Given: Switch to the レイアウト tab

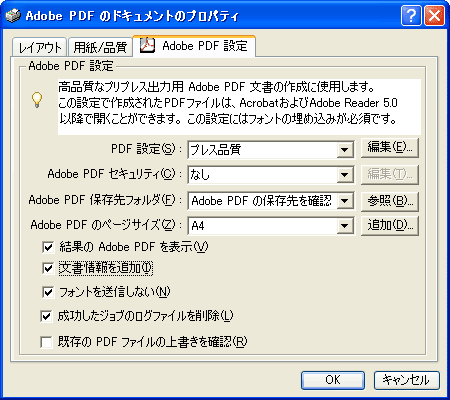Looking at the screenshot, I should point(40,47).
